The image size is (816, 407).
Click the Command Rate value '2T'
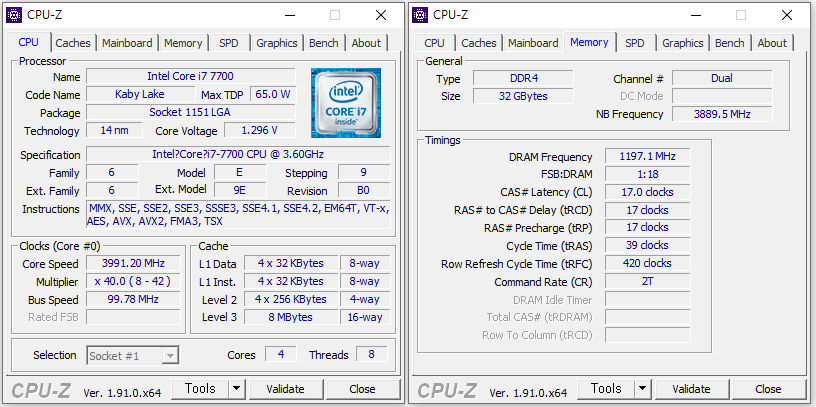[647, 282]
